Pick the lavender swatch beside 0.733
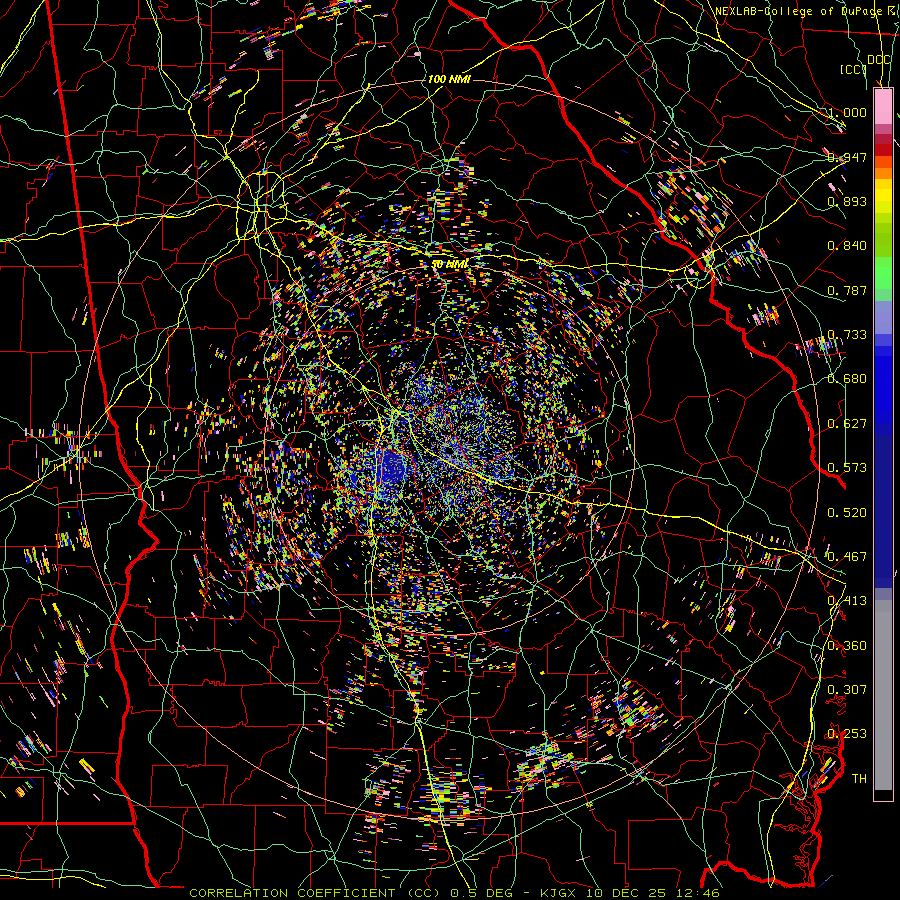The height and width of the screenshot is (900, 900). click(x=883, y=317)
